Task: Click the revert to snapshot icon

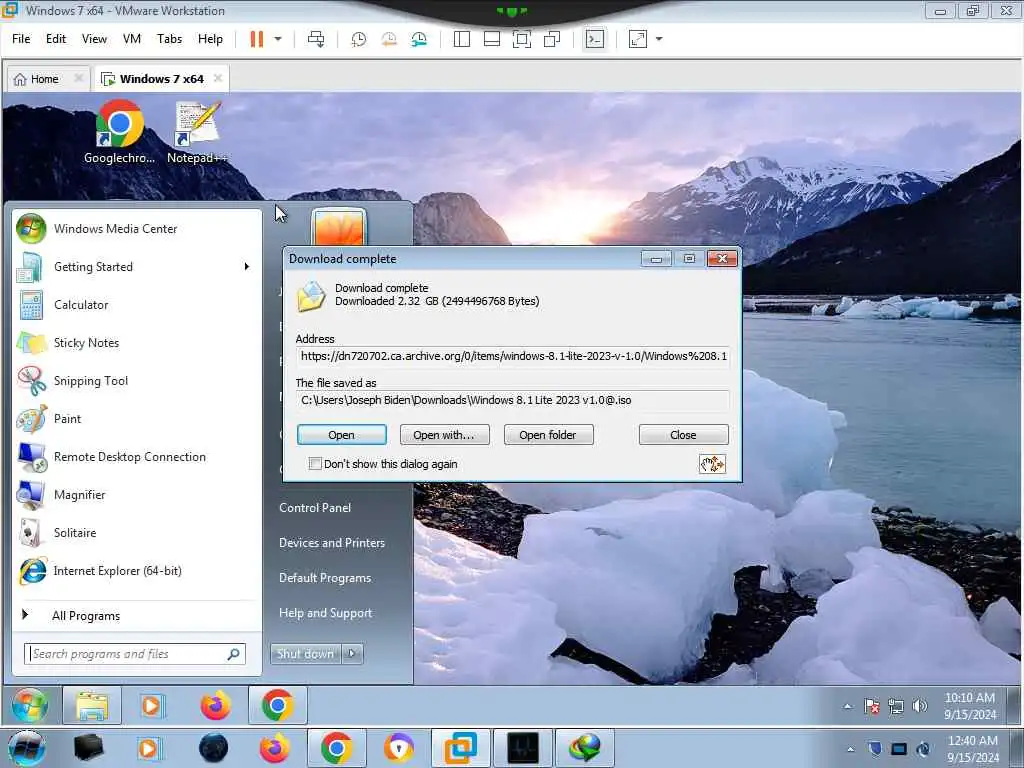Action: pos(389,39)
